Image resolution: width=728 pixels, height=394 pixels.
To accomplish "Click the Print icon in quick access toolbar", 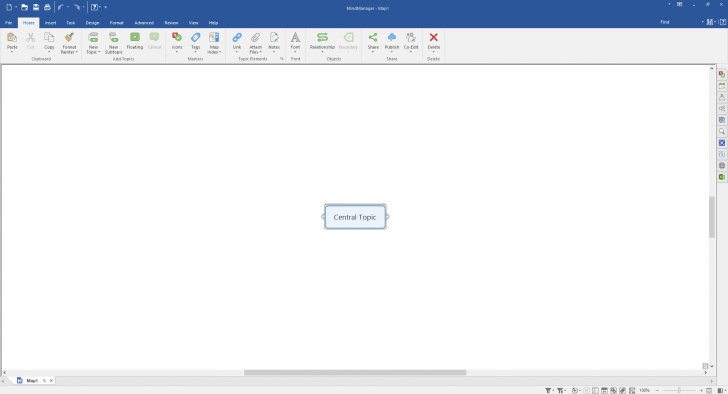I will pyautogui.click(x=47, y=7).
